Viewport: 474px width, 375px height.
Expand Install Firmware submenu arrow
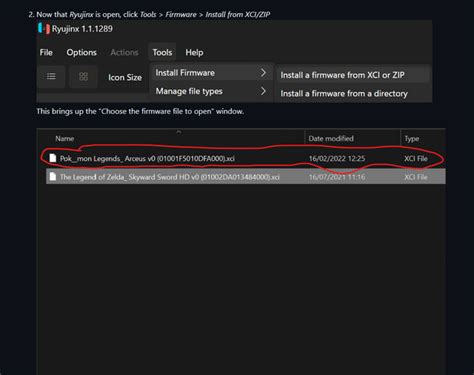click(263, 72)
